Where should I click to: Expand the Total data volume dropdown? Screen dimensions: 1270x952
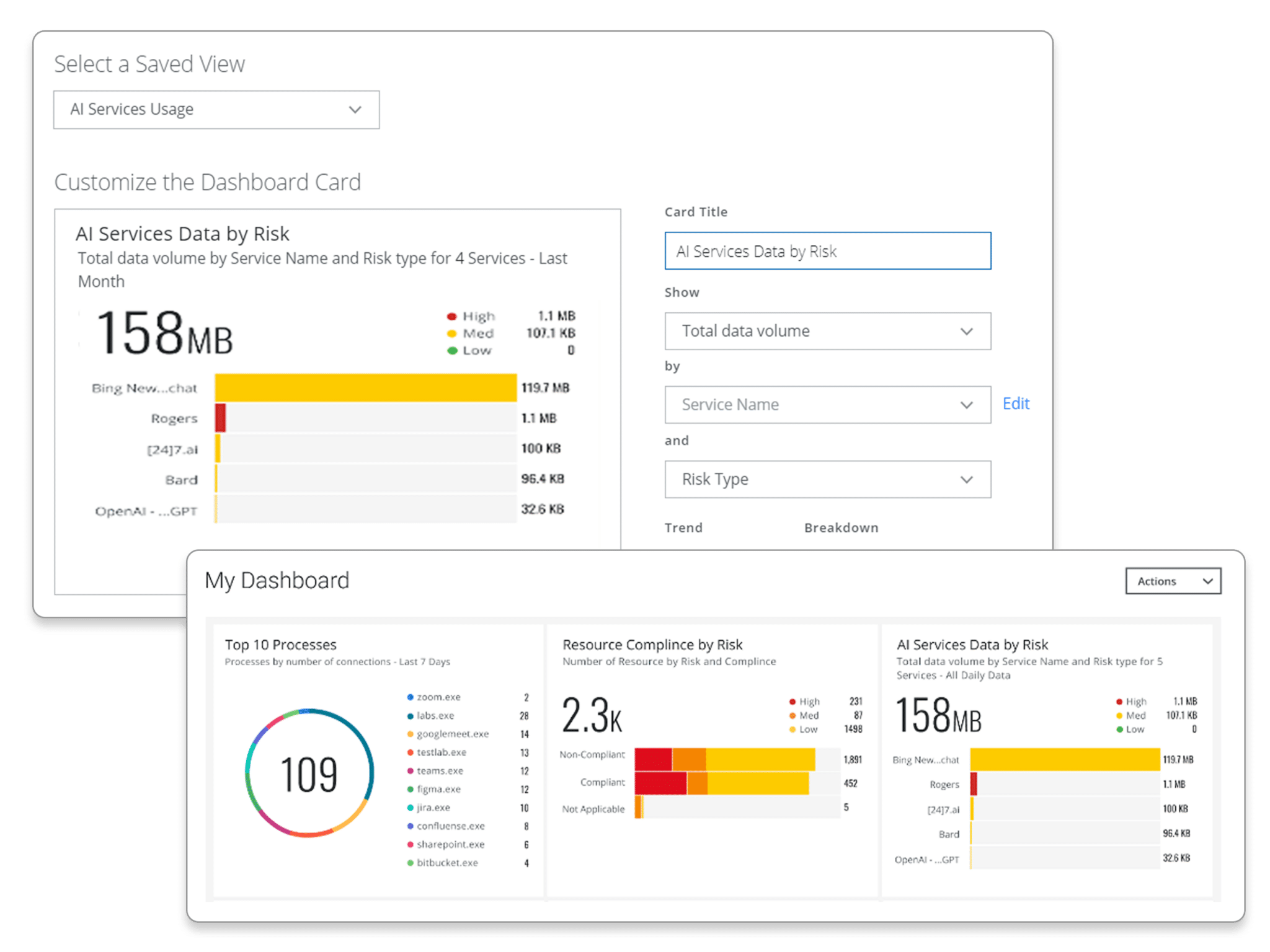pyautogui.click(x=827, y=331)
